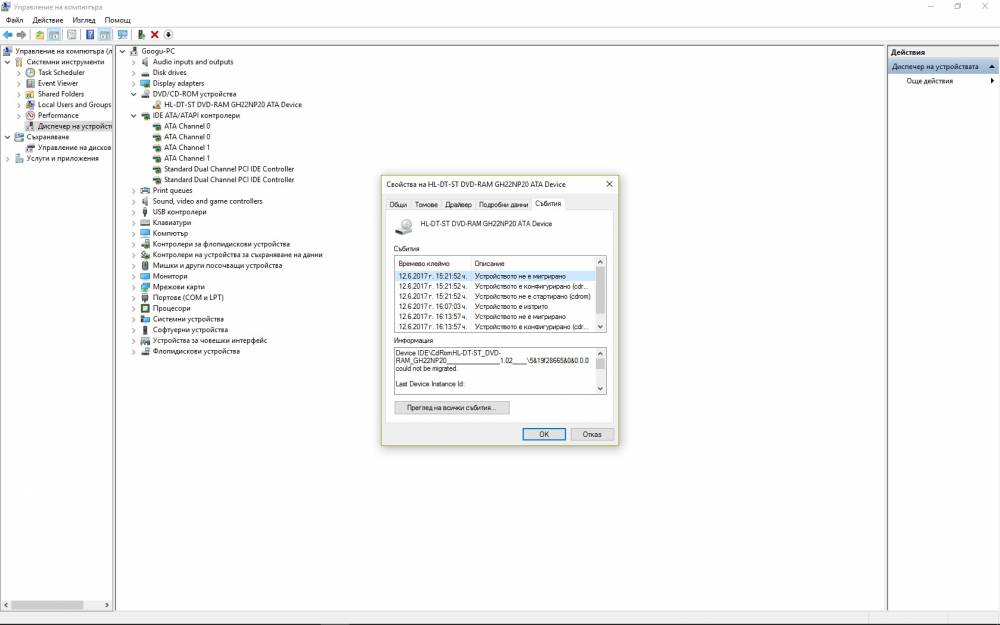
Task: Click the left pane horizontal scrollbar thumb
Action: [x=47, y=605]
